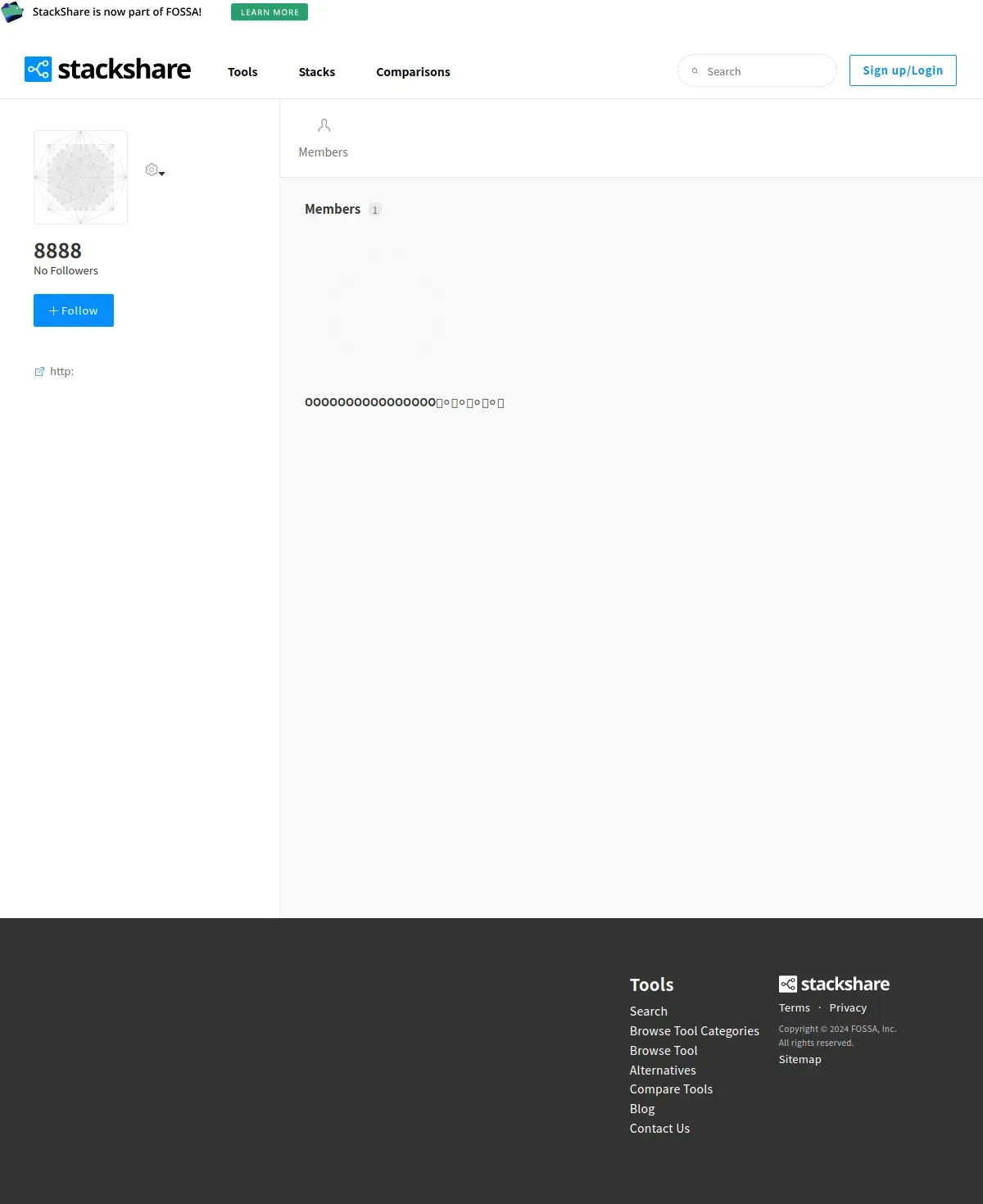Open the Sitemap link

800,1060
